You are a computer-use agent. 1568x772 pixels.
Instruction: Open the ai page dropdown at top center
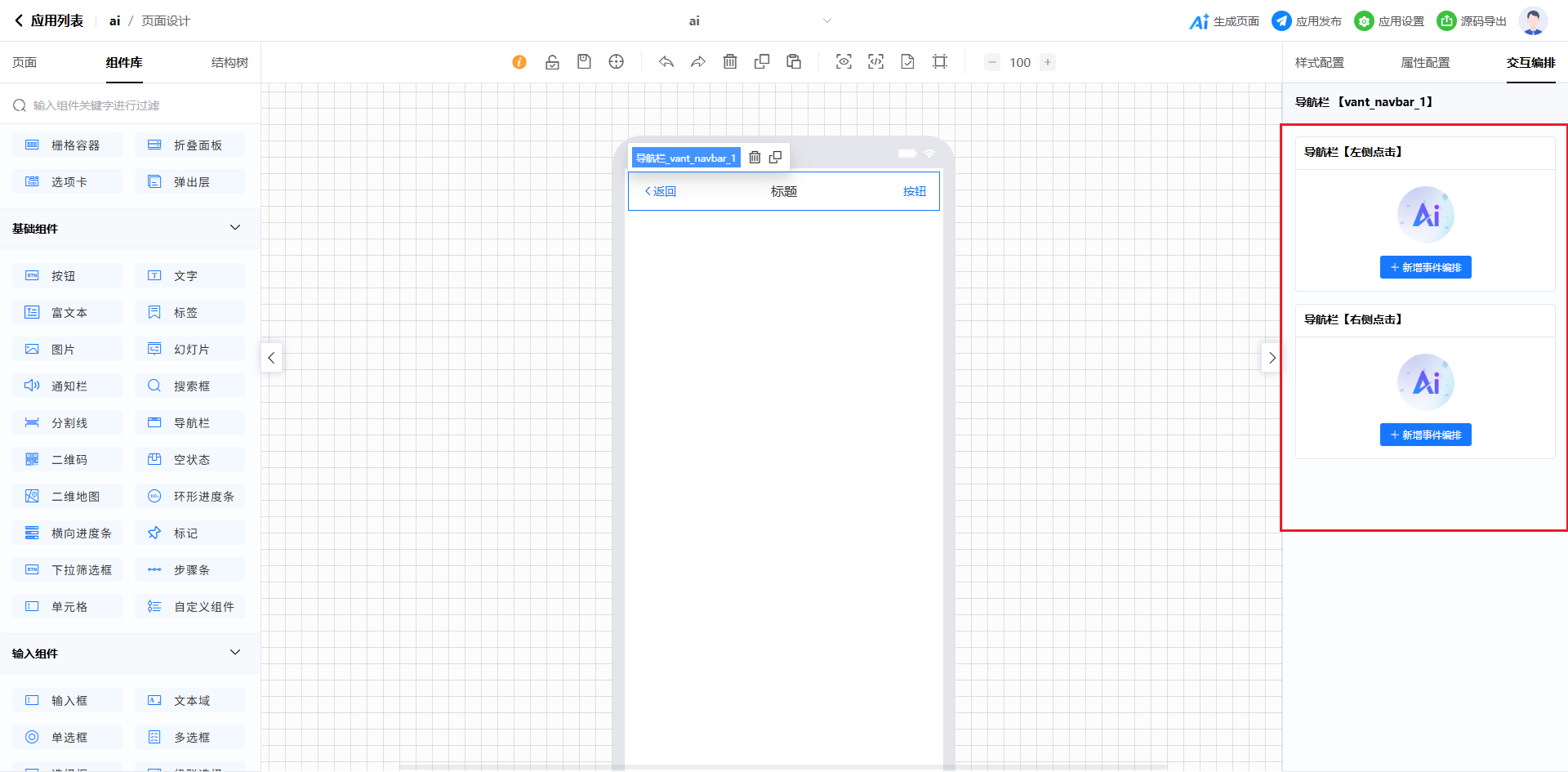[826, 21]
